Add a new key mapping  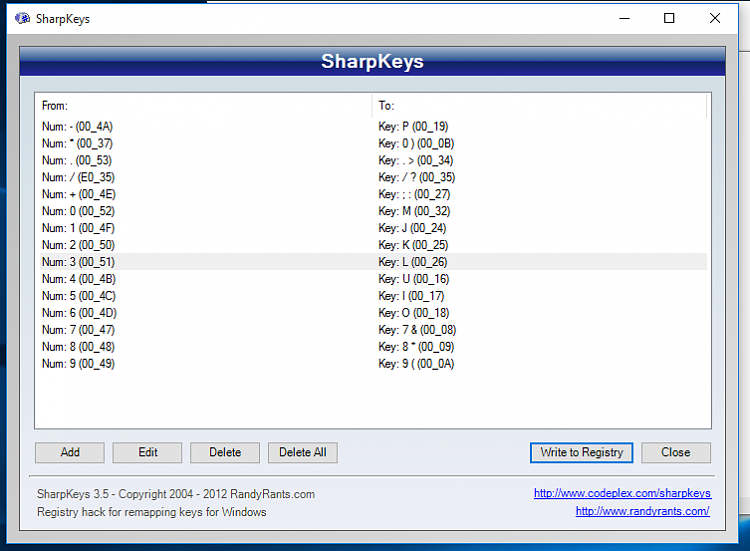[70, 452]
